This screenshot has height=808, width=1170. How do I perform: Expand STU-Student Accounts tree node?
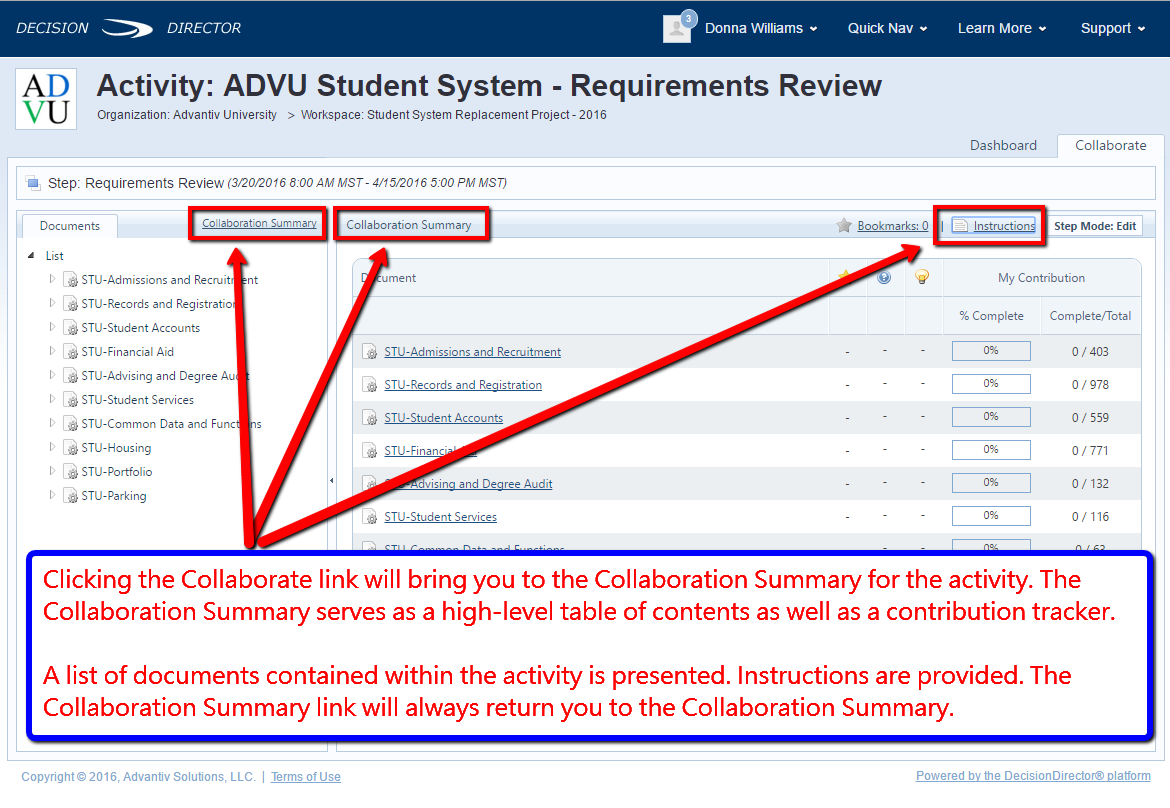(x=52, y=326)
